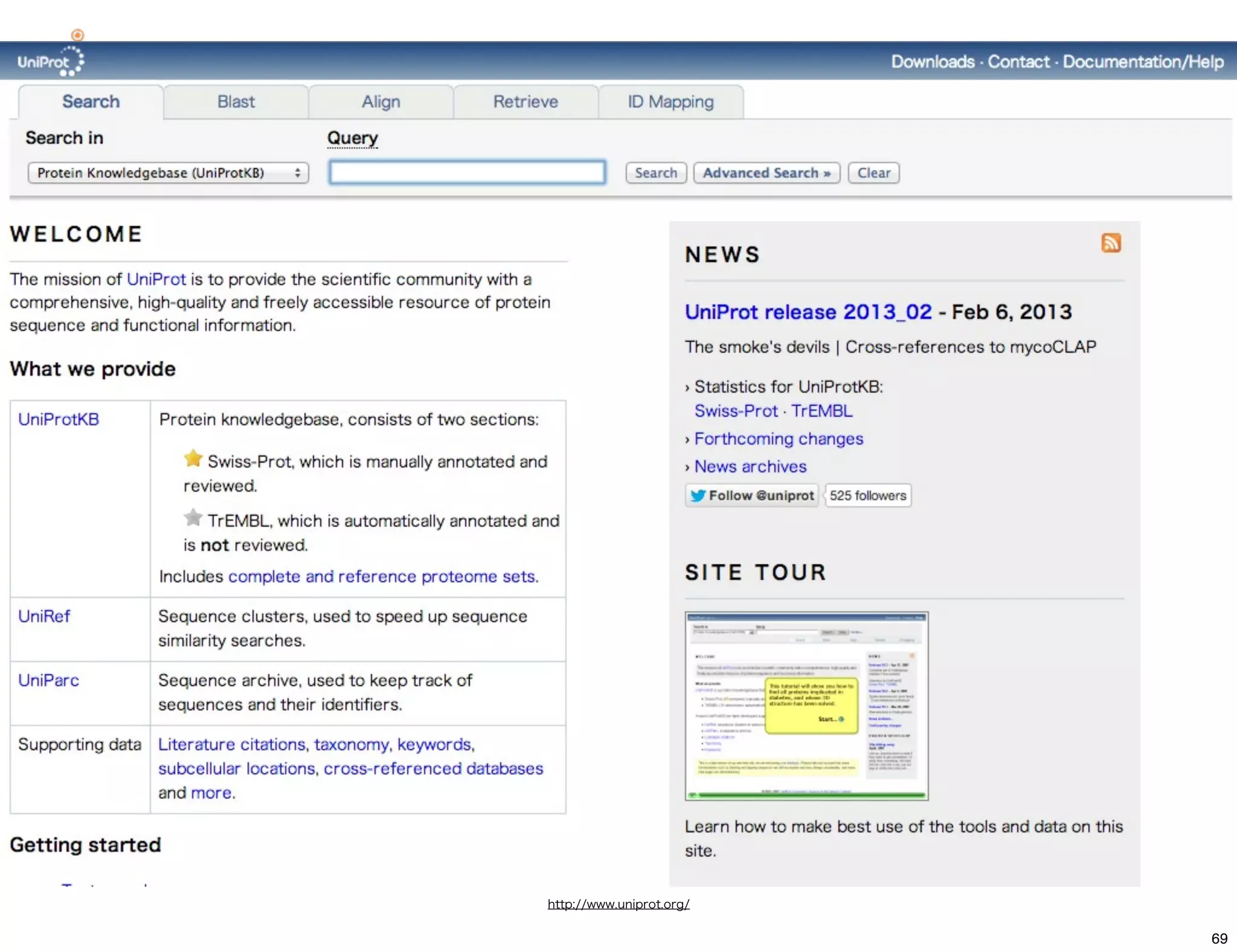Open the subcellular locations link
Viewport: 1237px width, 952px height.
pos(237,768)
